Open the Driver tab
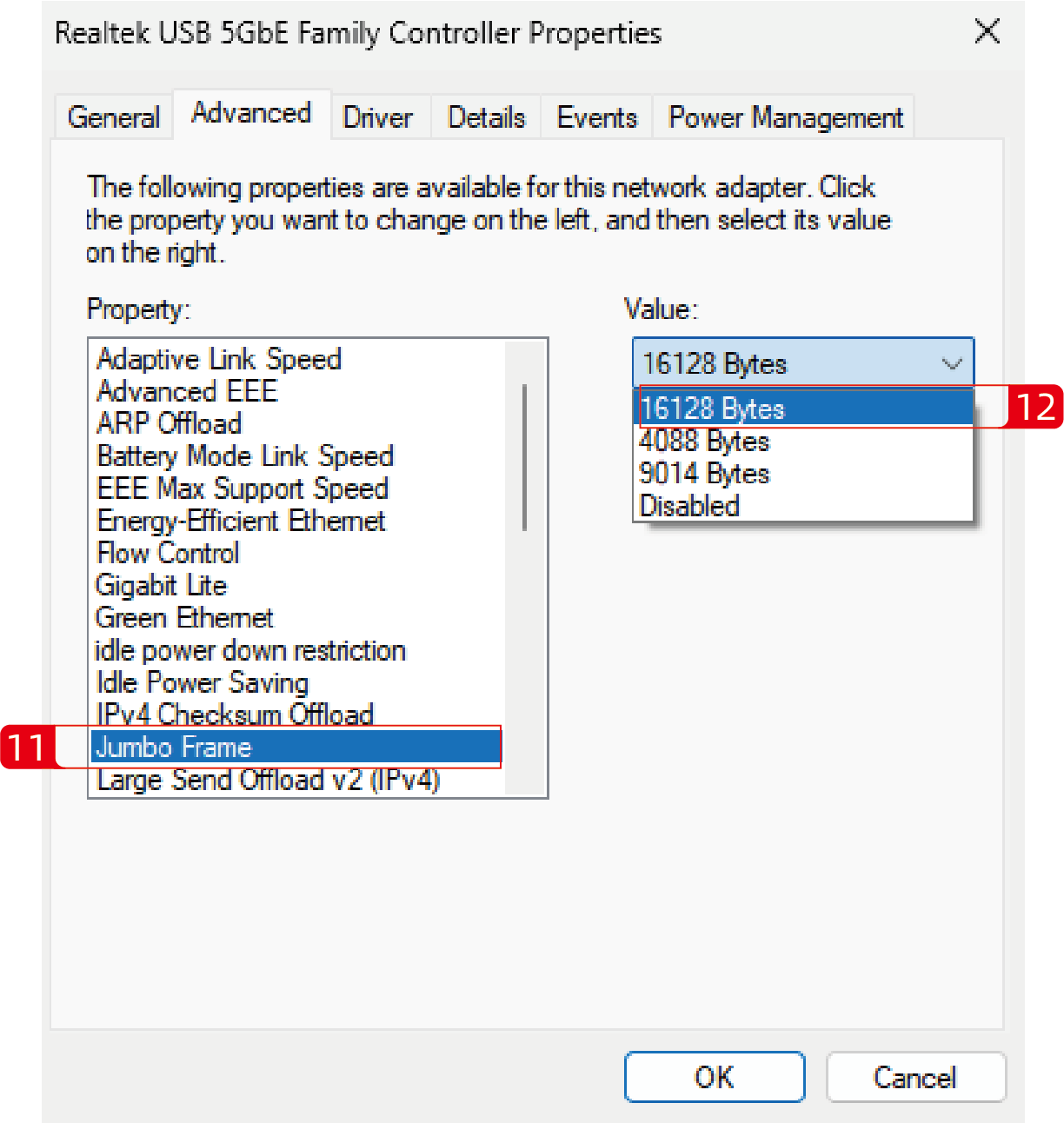Image resolution: width=1064 pixels, height=1123 pixels. point(377,117)
